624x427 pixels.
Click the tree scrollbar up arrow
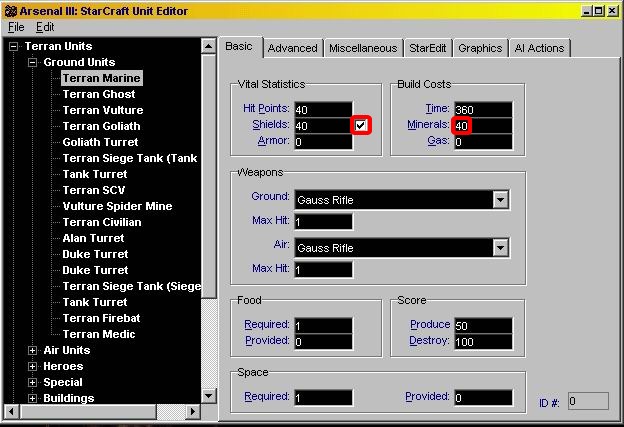(x=209, y=46)
